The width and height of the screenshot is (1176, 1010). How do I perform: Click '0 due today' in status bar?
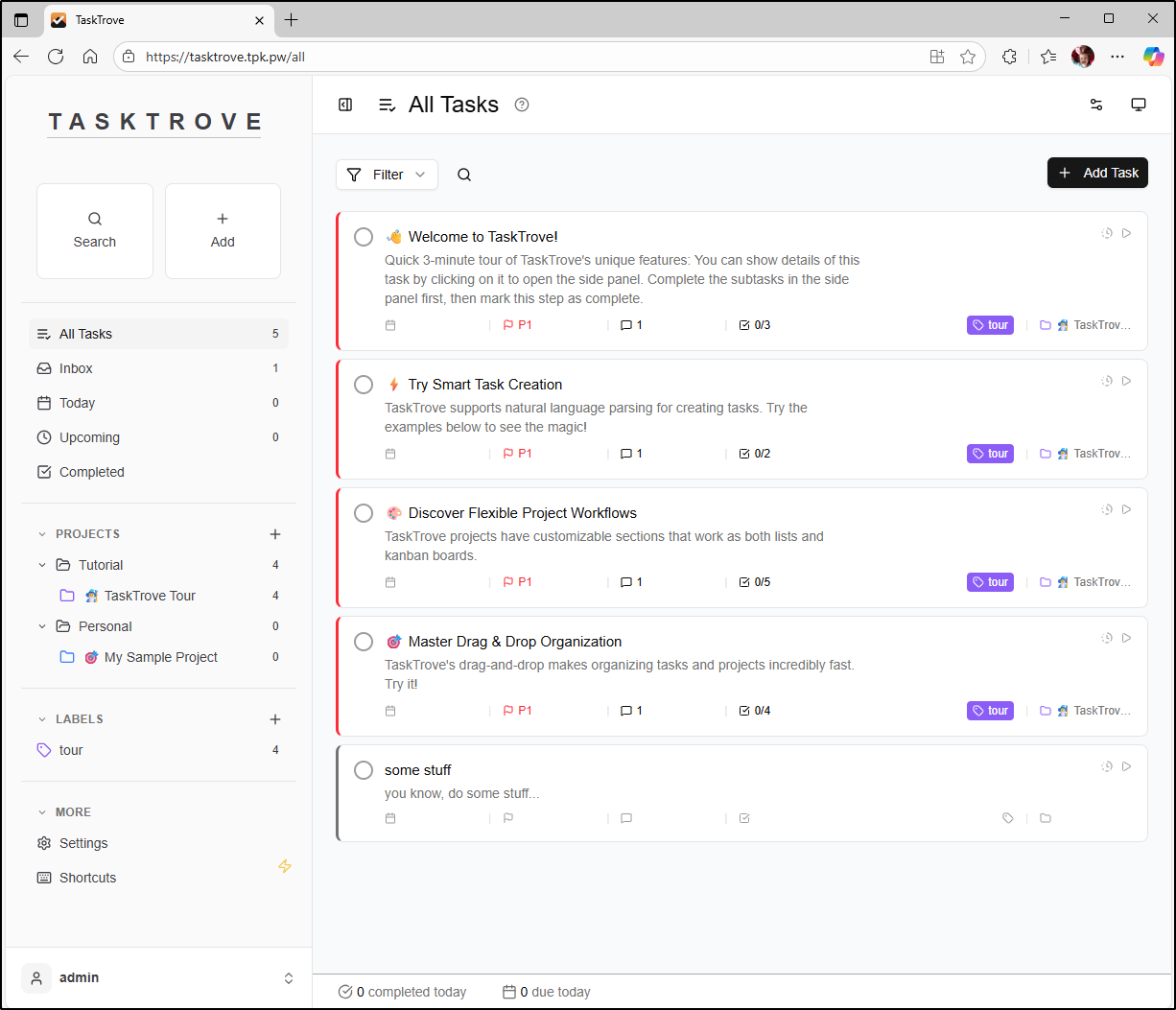(x=547, y=992)
